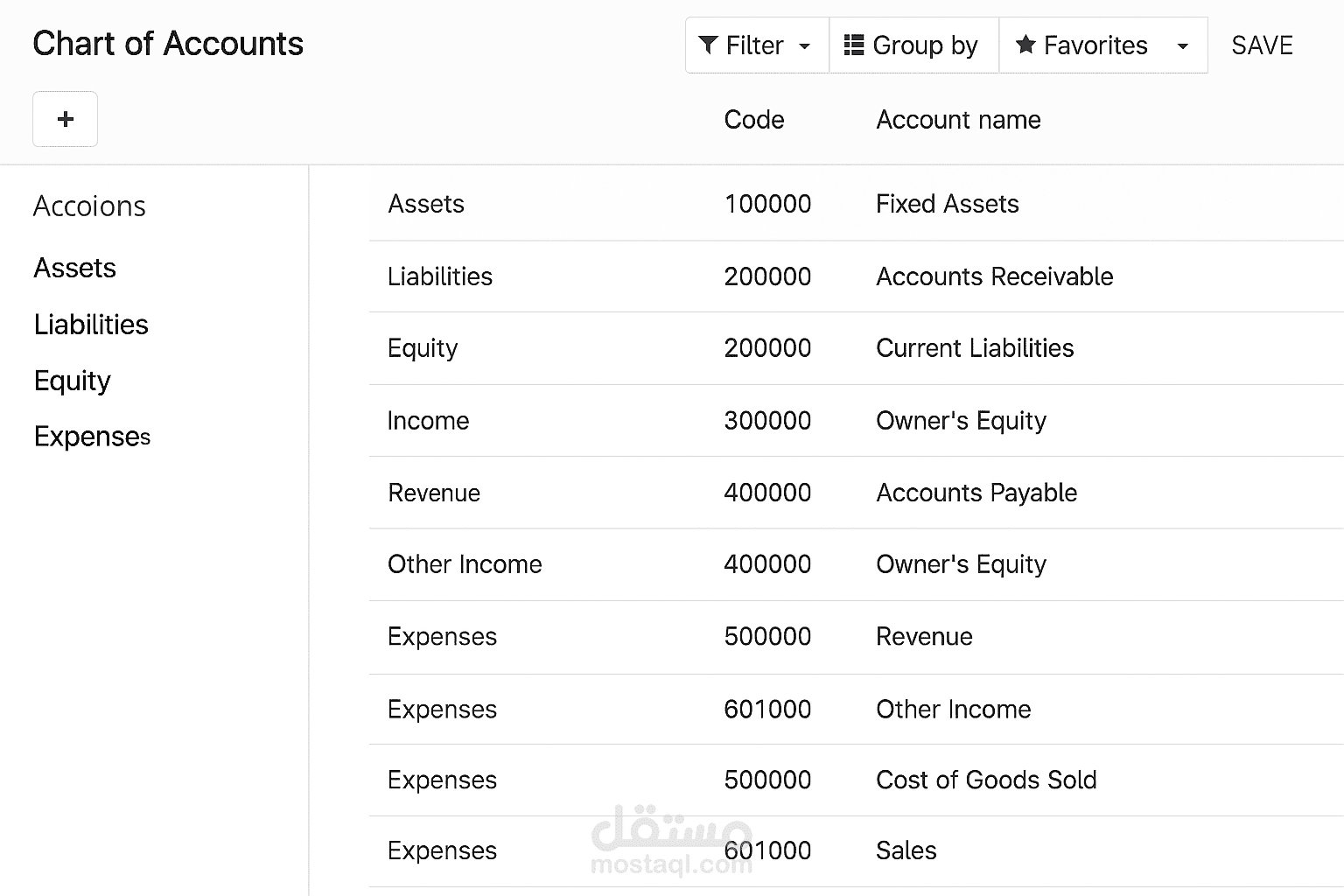
Task: Click the Income type cell
Action: point(428,421)
